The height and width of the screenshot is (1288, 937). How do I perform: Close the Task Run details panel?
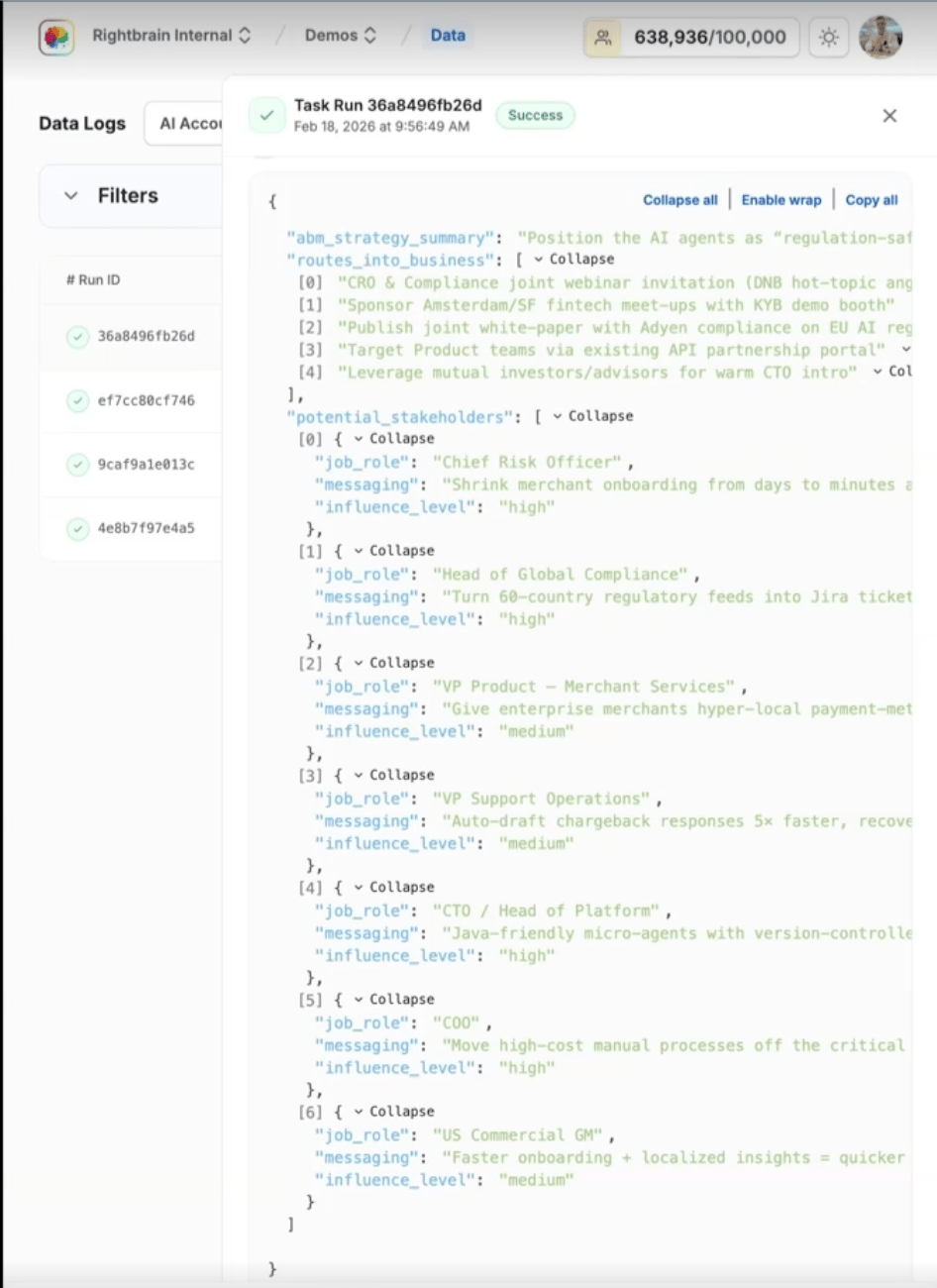coord(889,116)
